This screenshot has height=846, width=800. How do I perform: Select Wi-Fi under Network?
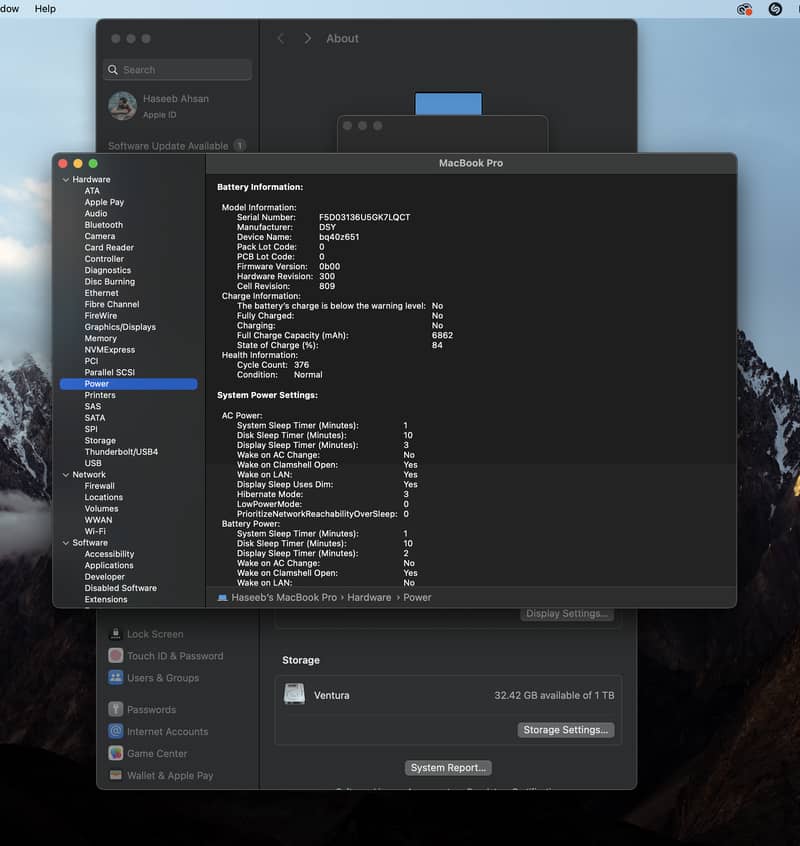[95, 531]
